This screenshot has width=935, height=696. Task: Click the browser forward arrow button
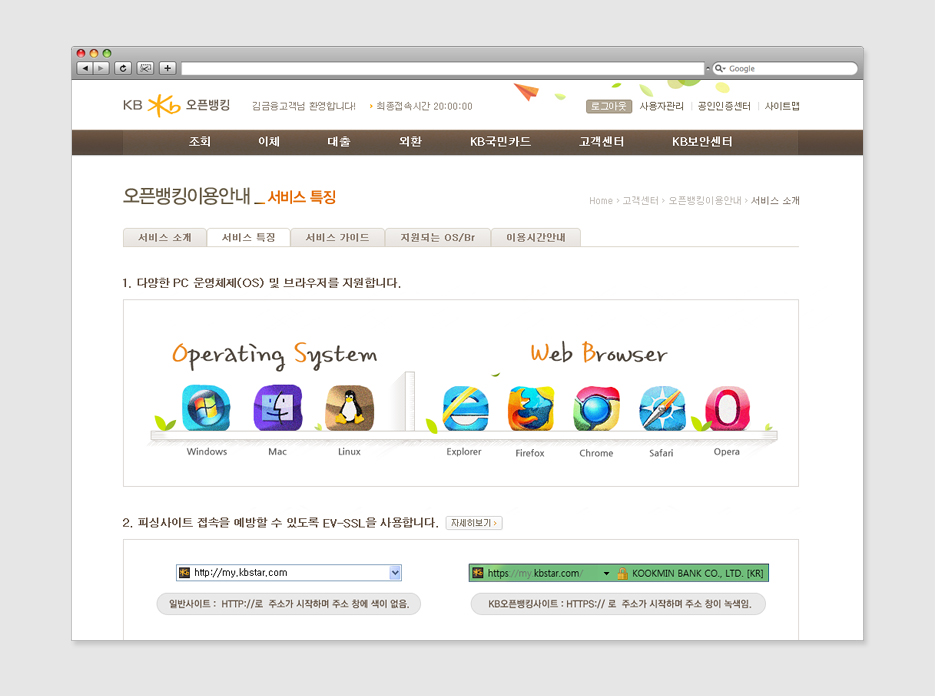point(101,68)
